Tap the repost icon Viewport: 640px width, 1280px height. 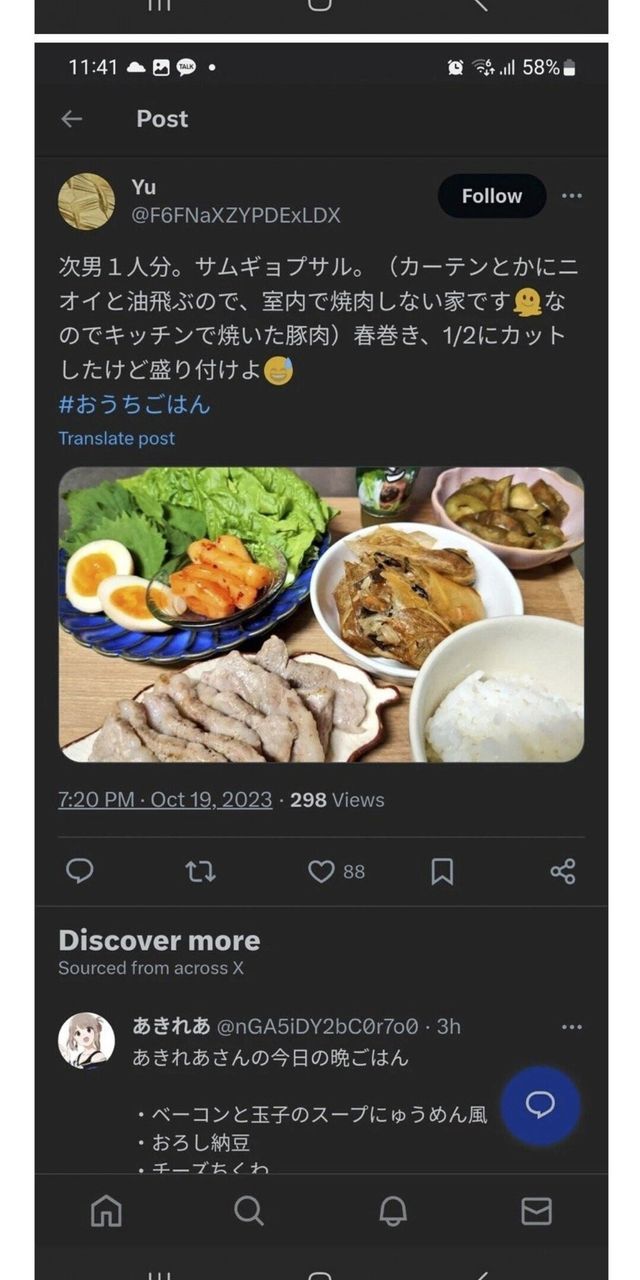coord(200,871)
